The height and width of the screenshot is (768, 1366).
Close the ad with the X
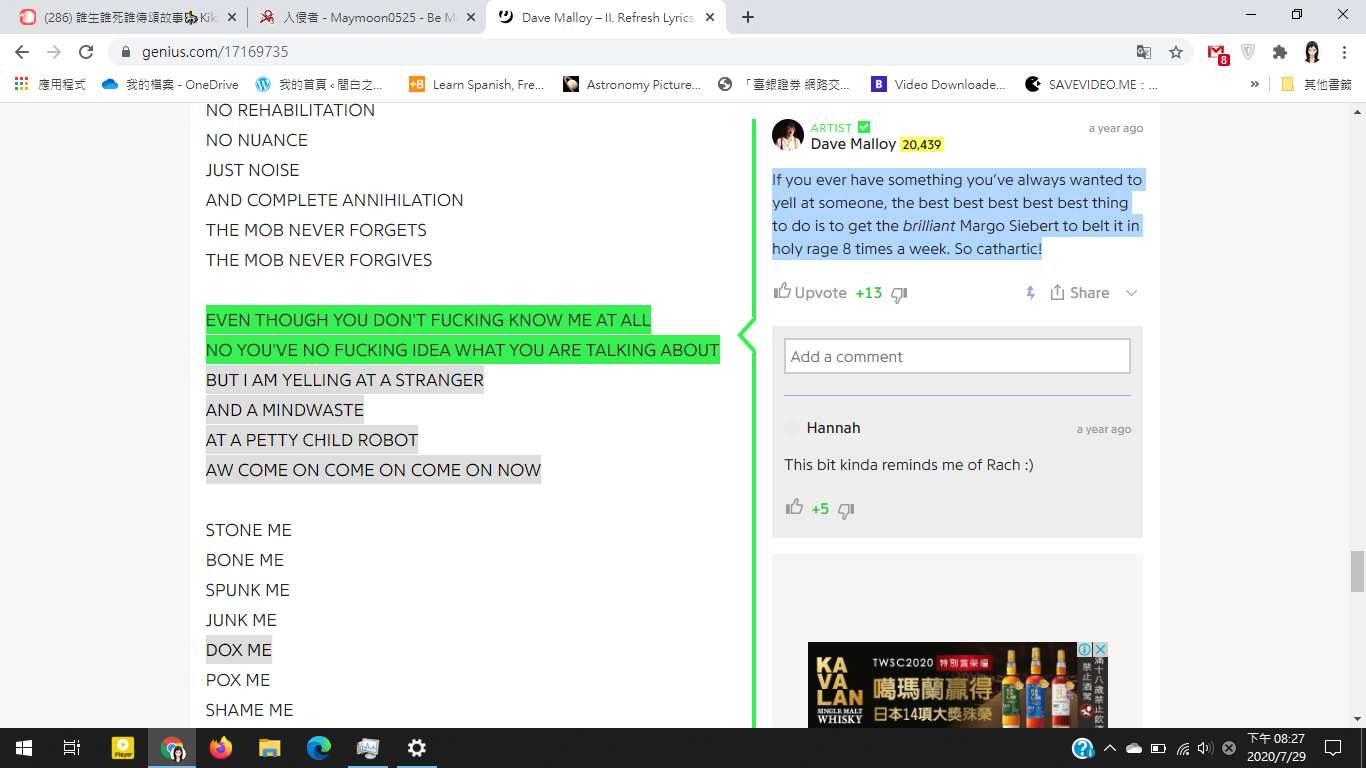tap(1100, 650)
